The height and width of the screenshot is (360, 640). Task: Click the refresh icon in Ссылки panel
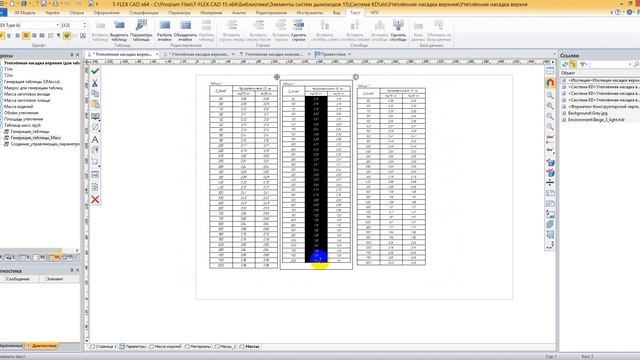click(x=565, y=64)
